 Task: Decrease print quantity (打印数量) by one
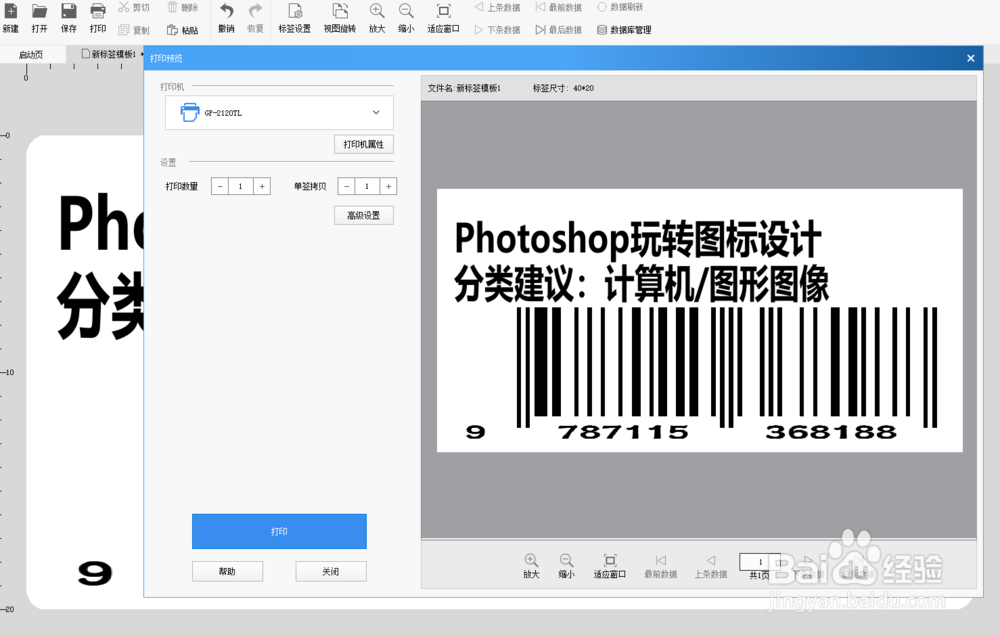(x=219, y=186)
